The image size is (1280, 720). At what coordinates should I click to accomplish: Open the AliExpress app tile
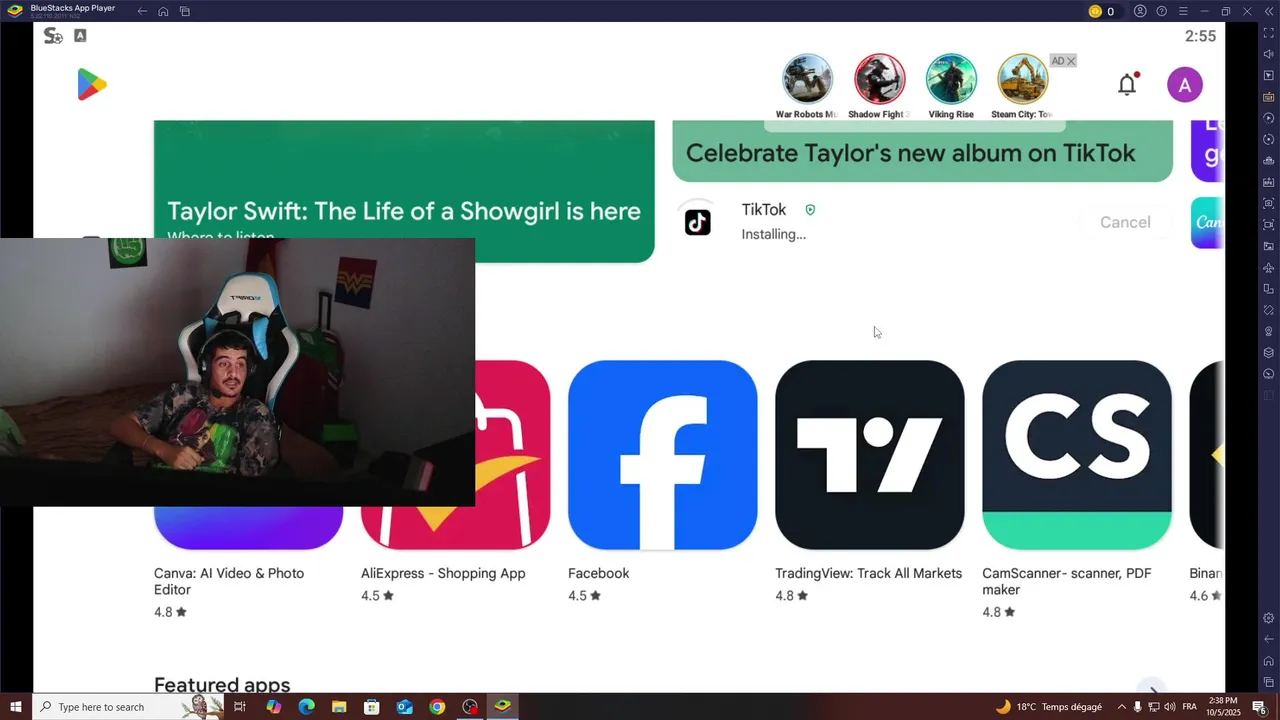click(x=512, y=455)
